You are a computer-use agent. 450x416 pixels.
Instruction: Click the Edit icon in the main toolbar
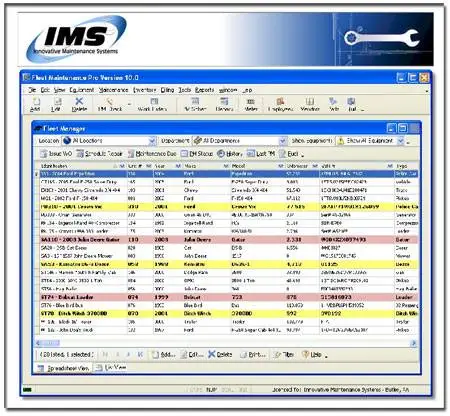[x=56, y=104]
